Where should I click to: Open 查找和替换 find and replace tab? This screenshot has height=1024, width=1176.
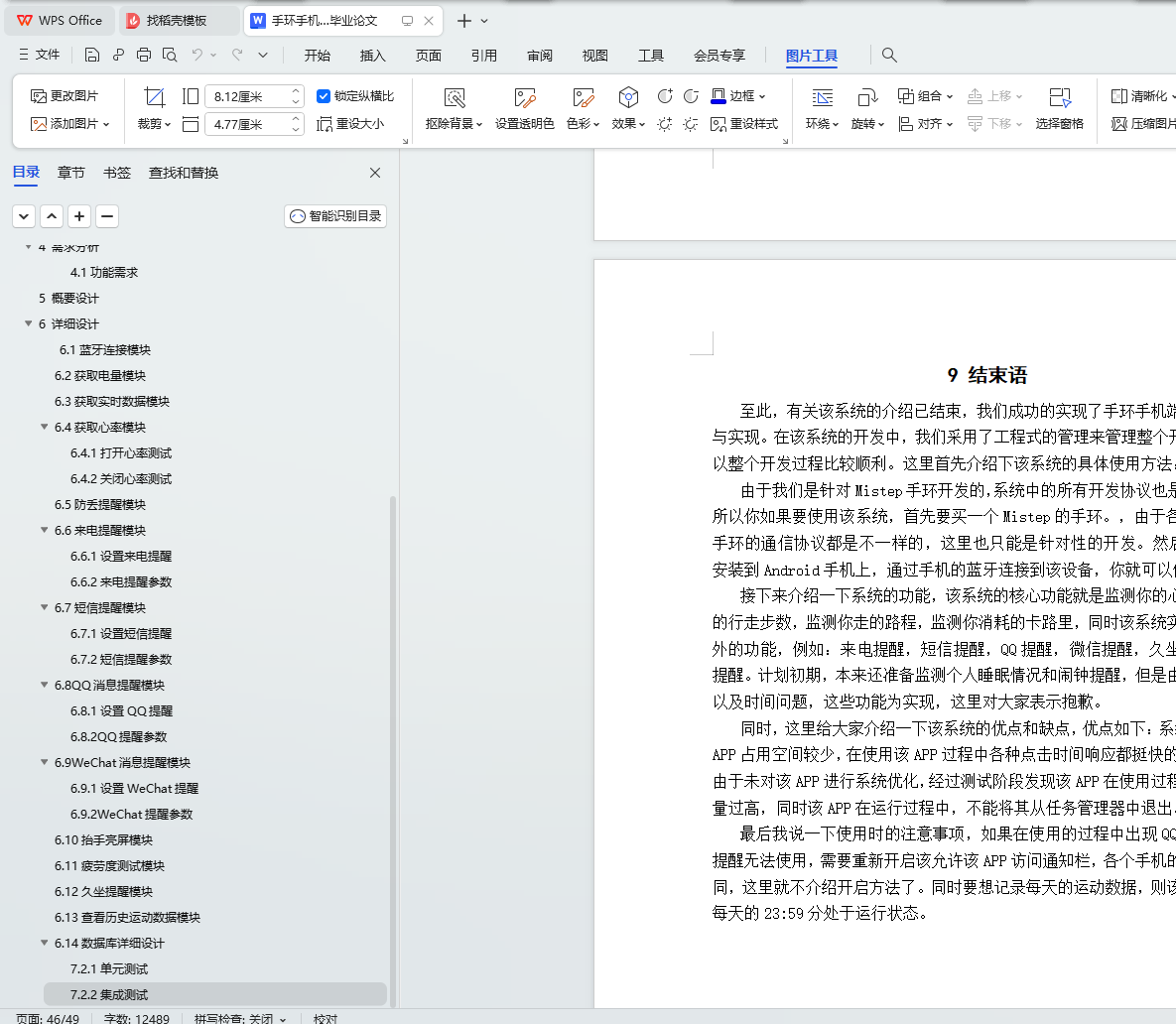point(184,173)
